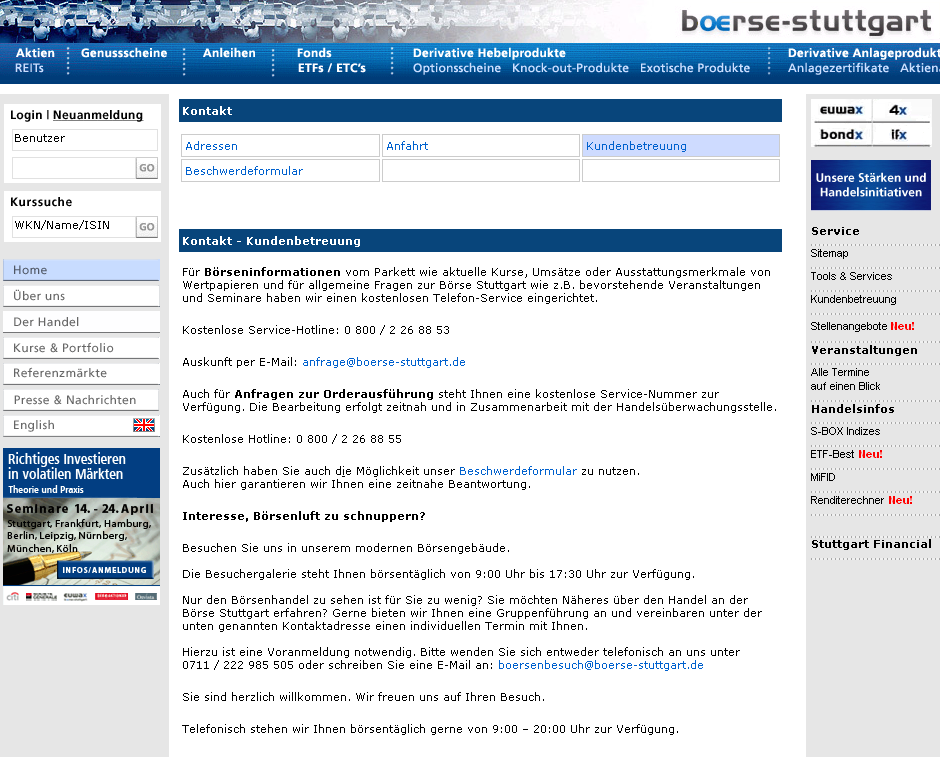Click the boerse-stuttgart logo

[806, 22]
